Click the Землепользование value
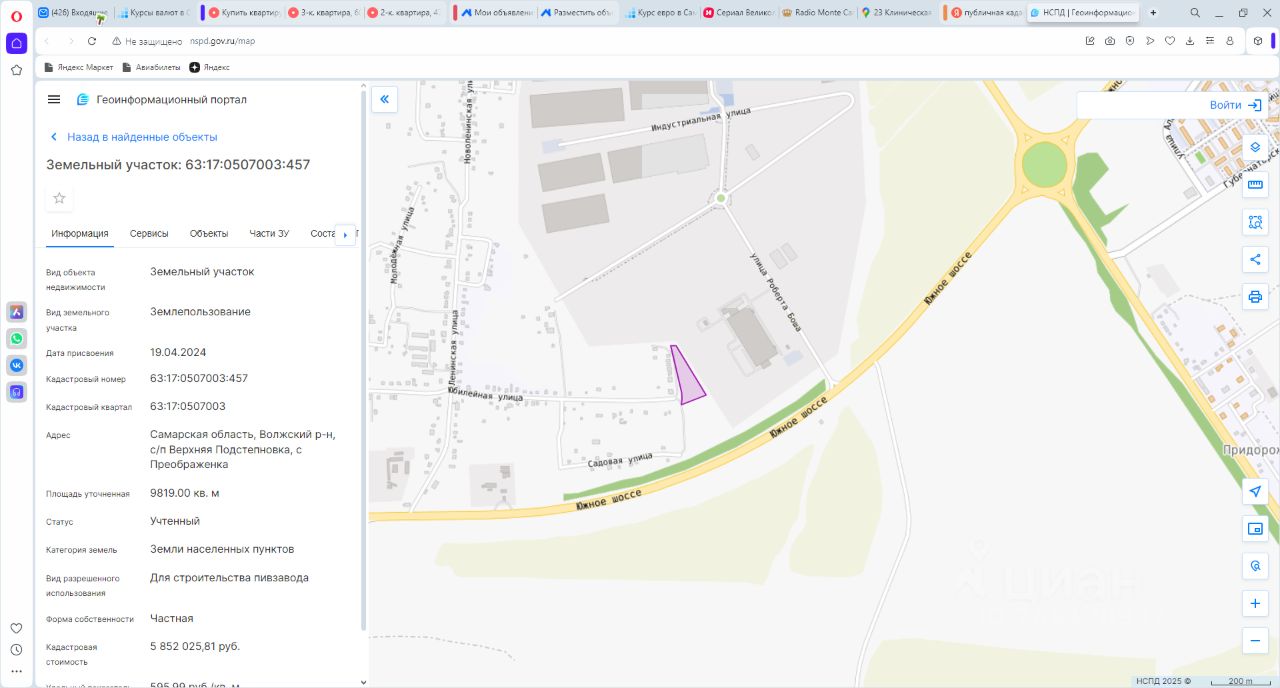Screen dimensions: 1280x688 click(200, 311)
